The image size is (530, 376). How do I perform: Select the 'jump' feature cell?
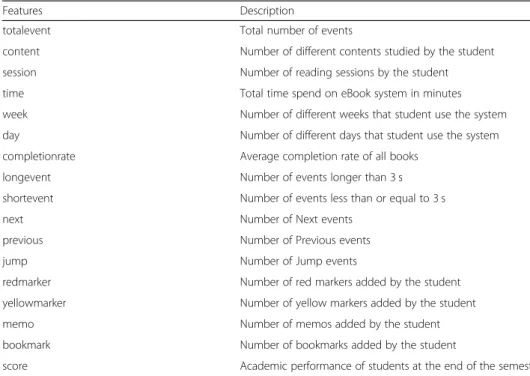[x=15, y=261]
